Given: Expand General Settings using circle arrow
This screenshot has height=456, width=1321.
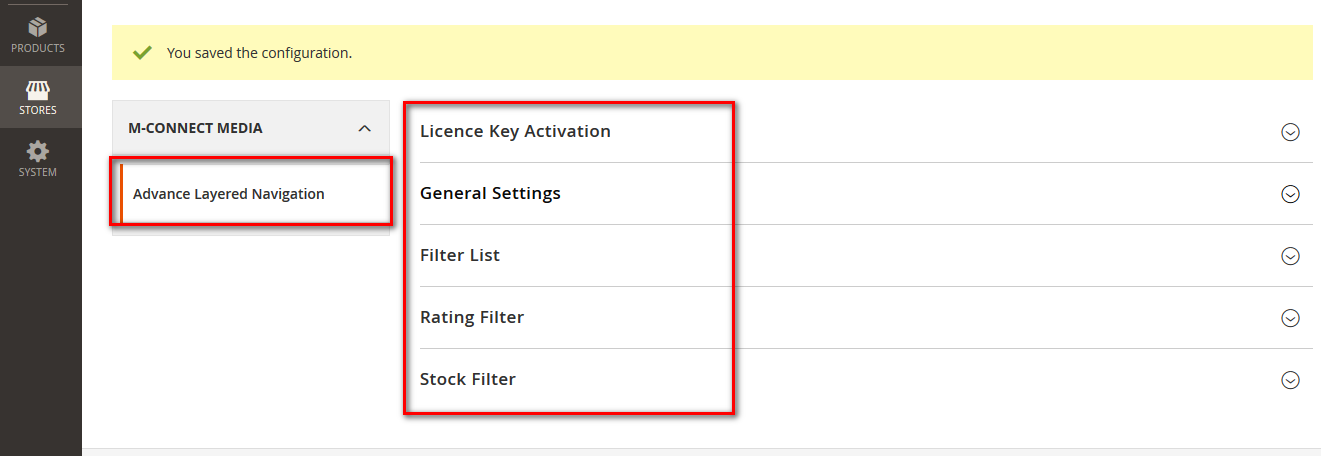Looking at the screenshot, I should click(1290, 194).
